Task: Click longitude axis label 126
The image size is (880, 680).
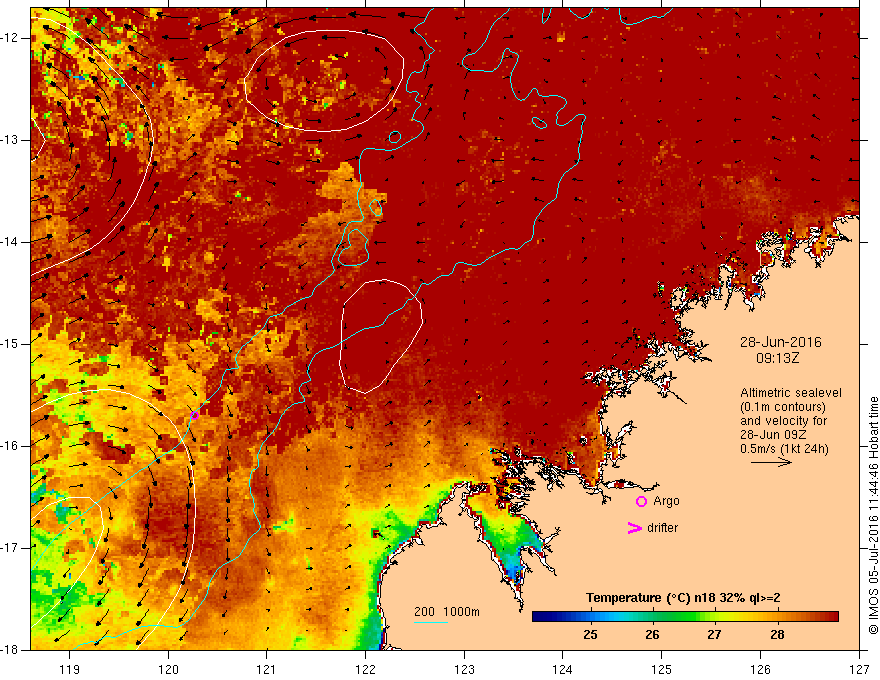Action: click(x=760, y=669)
